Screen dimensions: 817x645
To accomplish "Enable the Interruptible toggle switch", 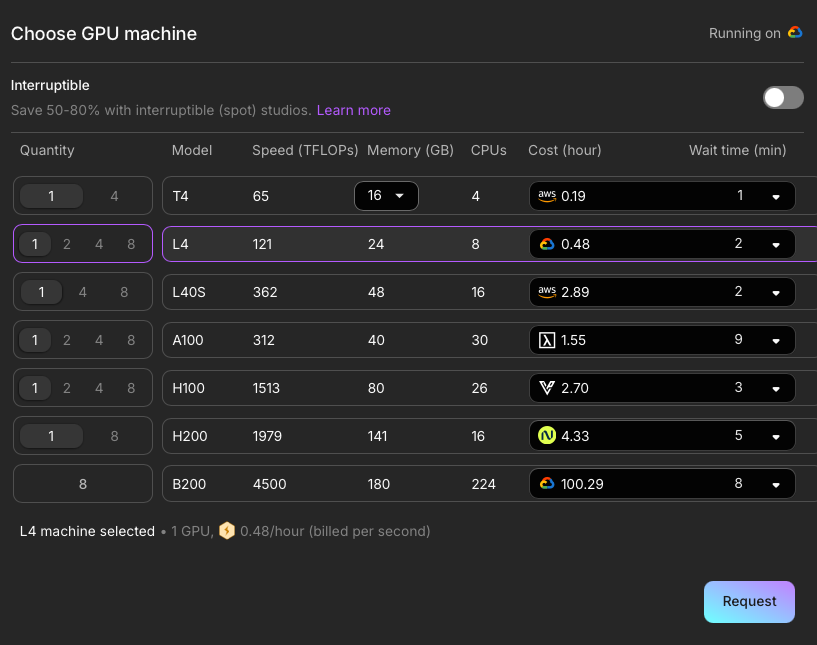I will coord(783,97).
